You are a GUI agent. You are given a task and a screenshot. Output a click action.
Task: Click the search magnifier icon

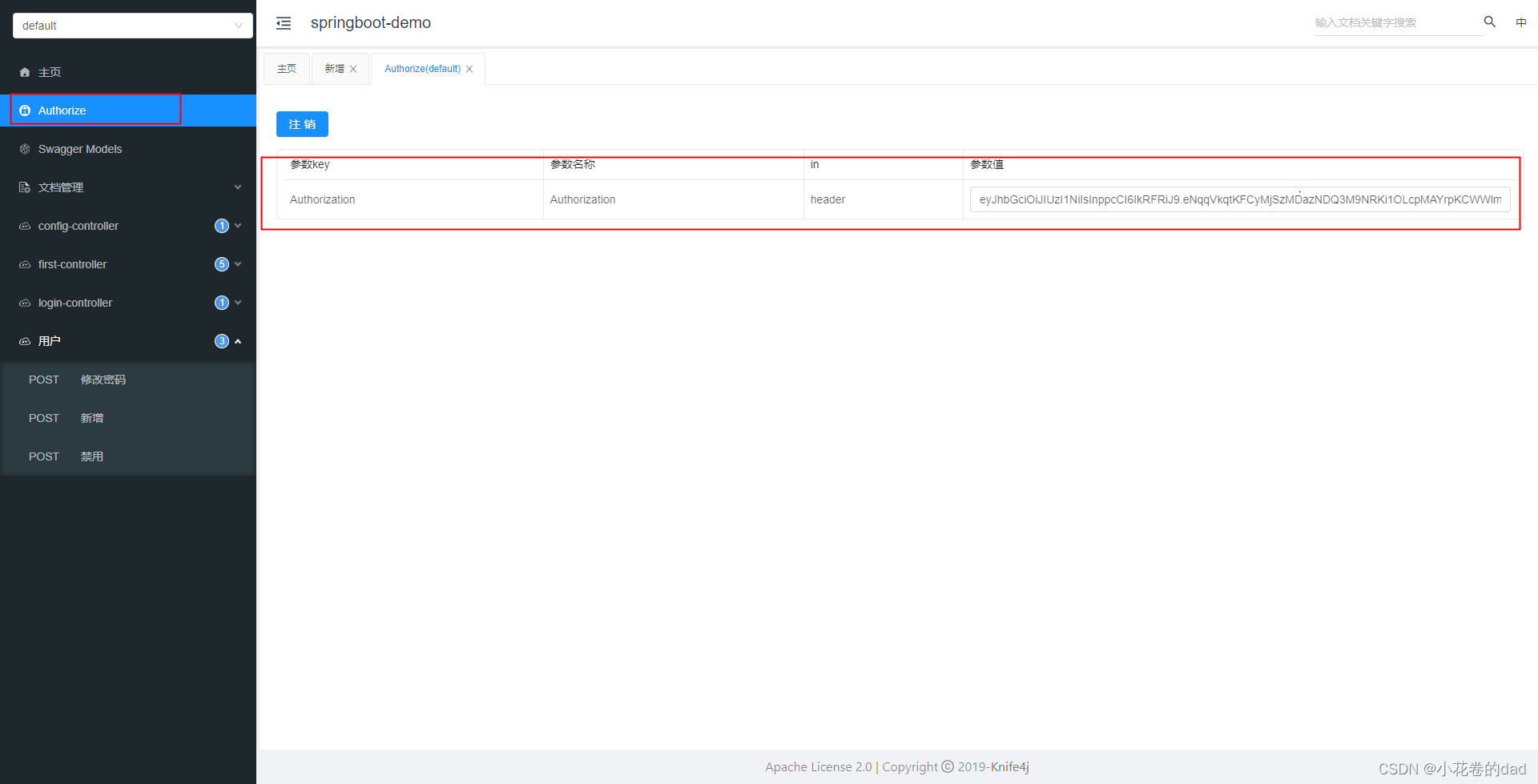(x=1489, y=22)
